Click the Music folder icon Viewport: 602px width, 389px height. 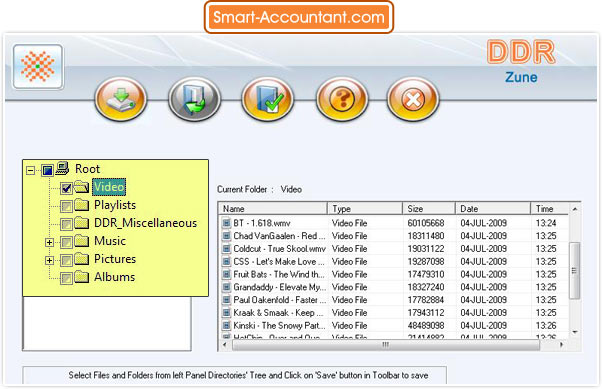(x=81, y=241)
